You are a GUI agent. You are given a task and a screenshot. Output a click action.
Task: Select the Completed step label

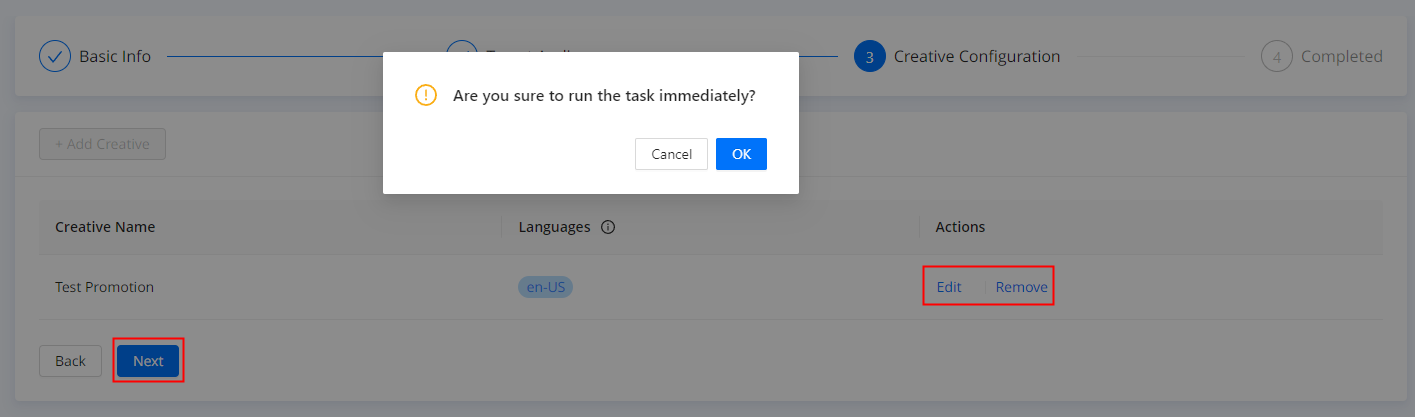click(1341, 56)
